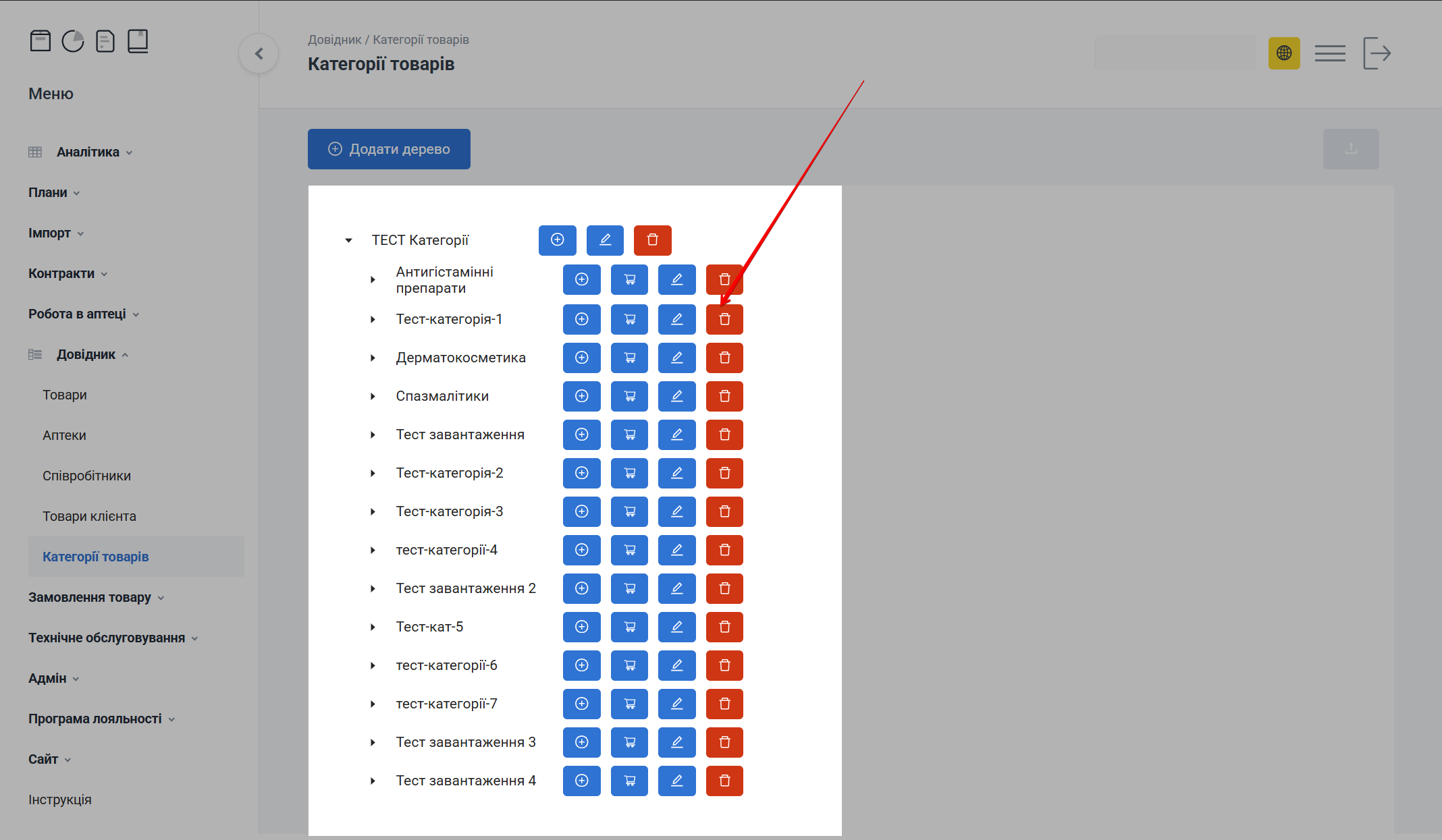Expand Аналітика menu section
Screen dimensions: 1442x840
click(x=88, y=152)
